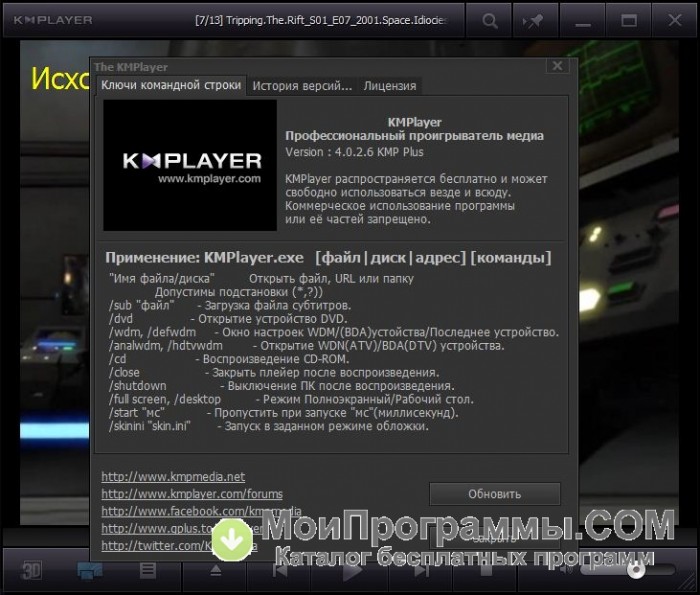Click the playing file title in title bar

click(x=321, y=21)
